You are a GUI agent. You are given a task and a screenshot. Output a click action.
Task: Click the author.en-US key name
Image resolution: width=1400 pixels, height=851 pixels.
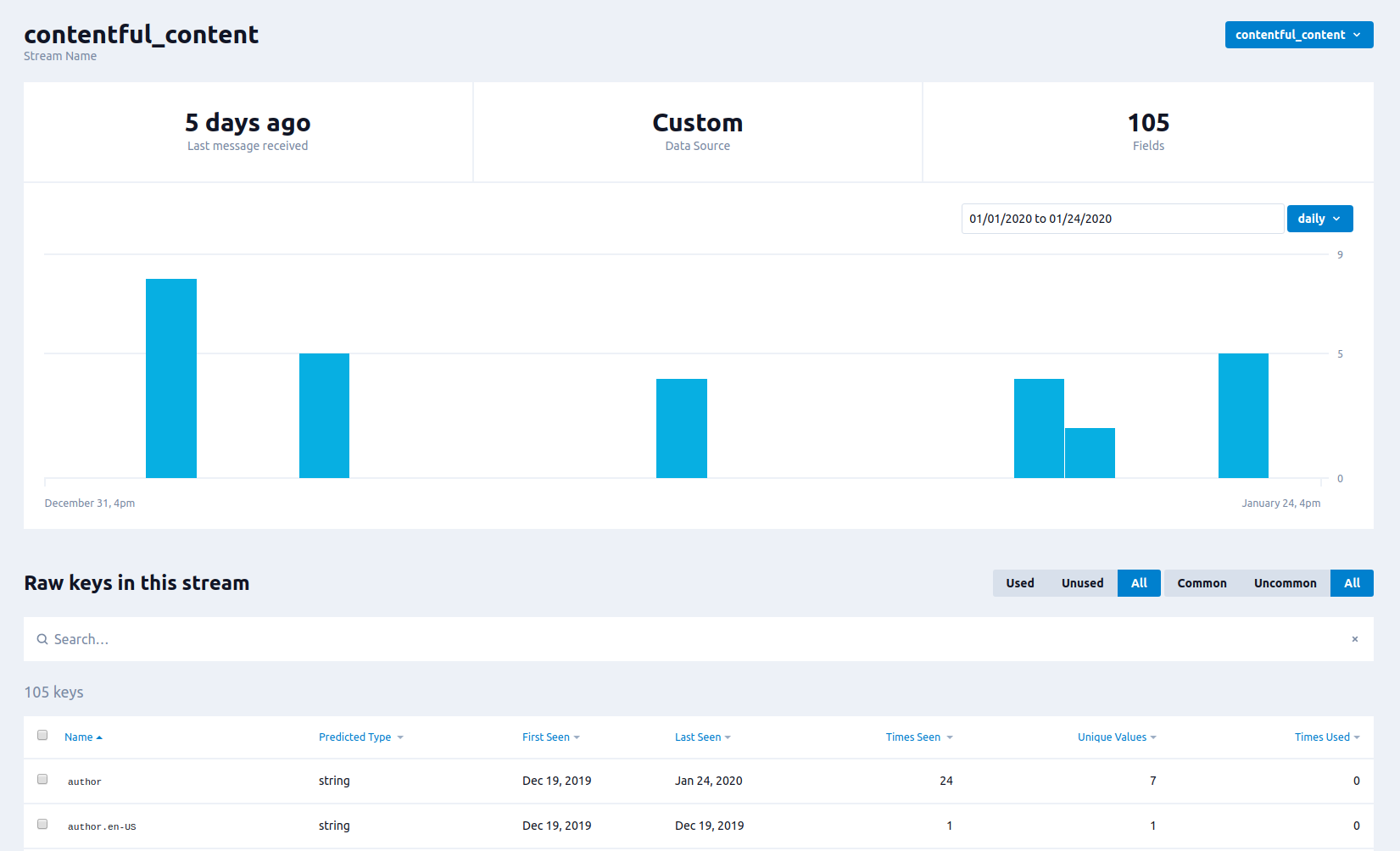[x=102, y=826]
